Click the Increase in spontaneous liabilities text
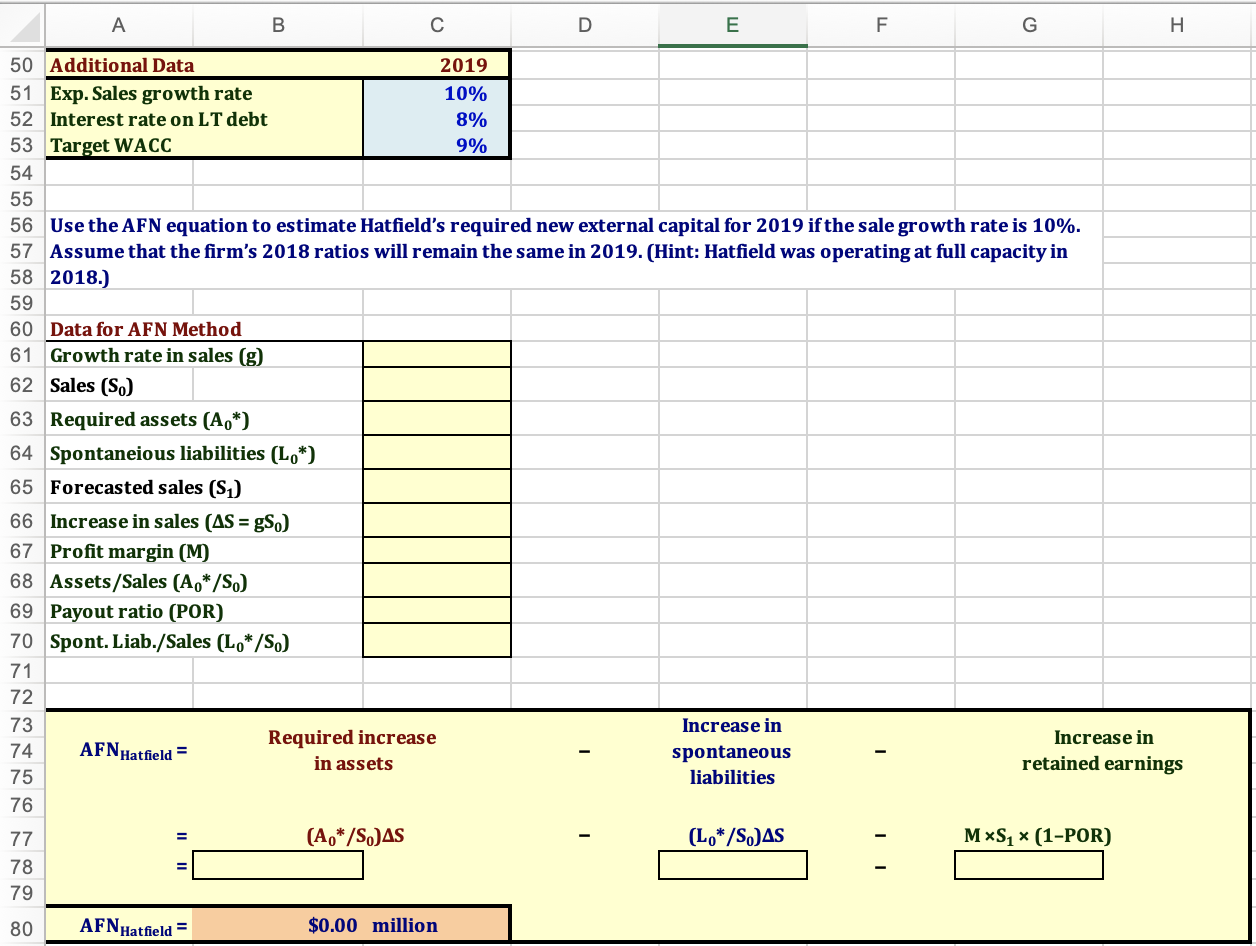 click(x=732, y=751)
